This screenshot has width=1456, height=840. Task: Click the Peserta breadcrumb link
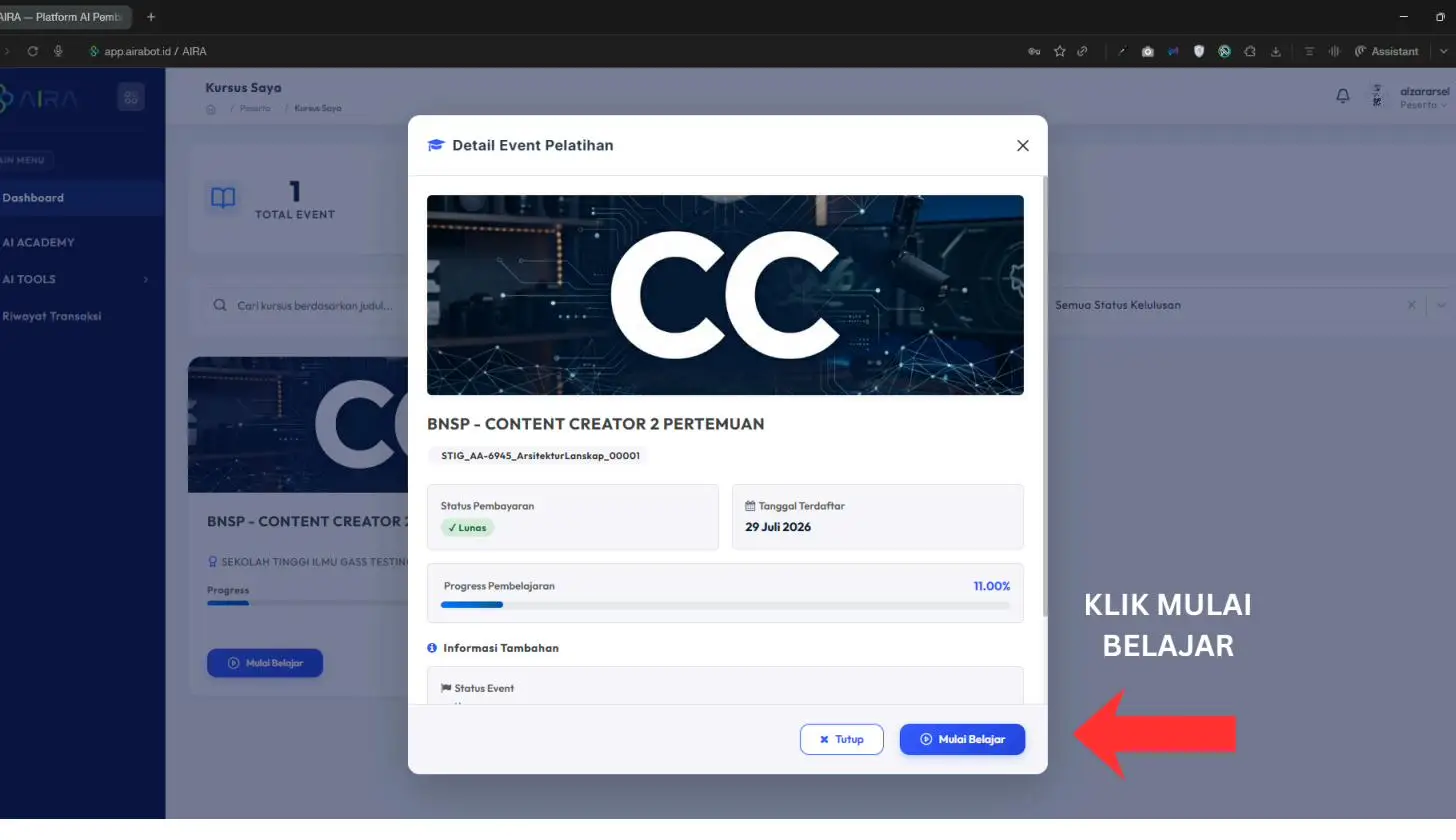[255, 108]
